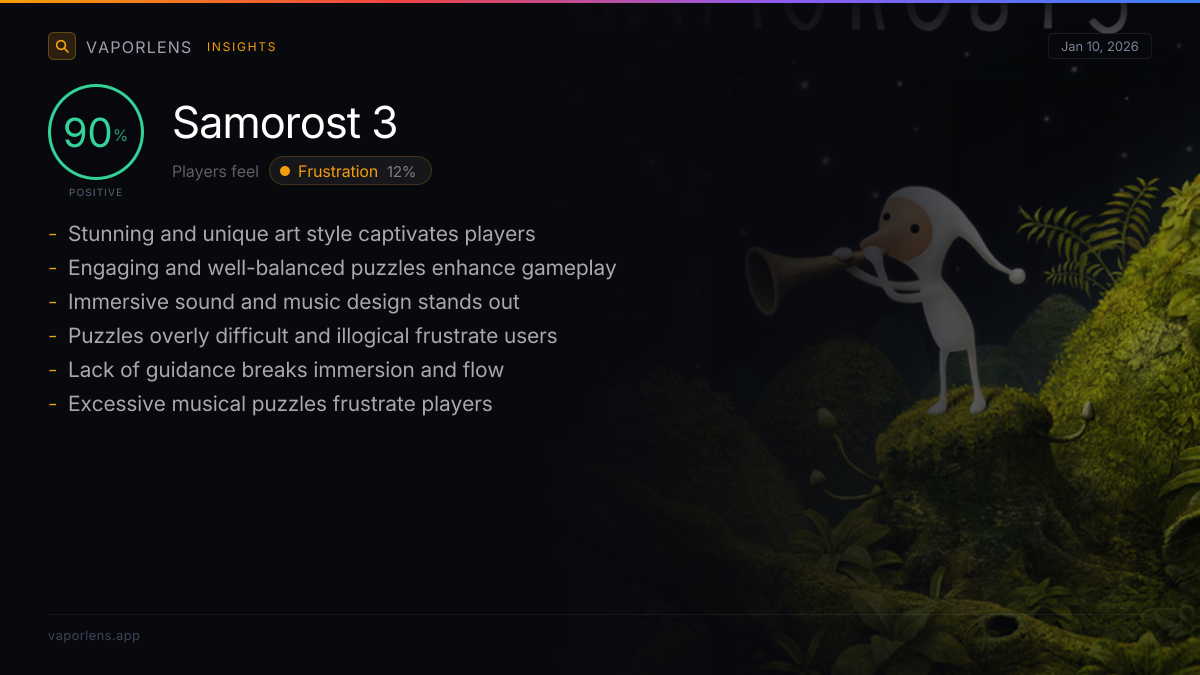Image resolution: width=1200 pixels, height=675 pixels.
Task: Click the Jan 10, 2026 date badge
Action: point(1100,46)
